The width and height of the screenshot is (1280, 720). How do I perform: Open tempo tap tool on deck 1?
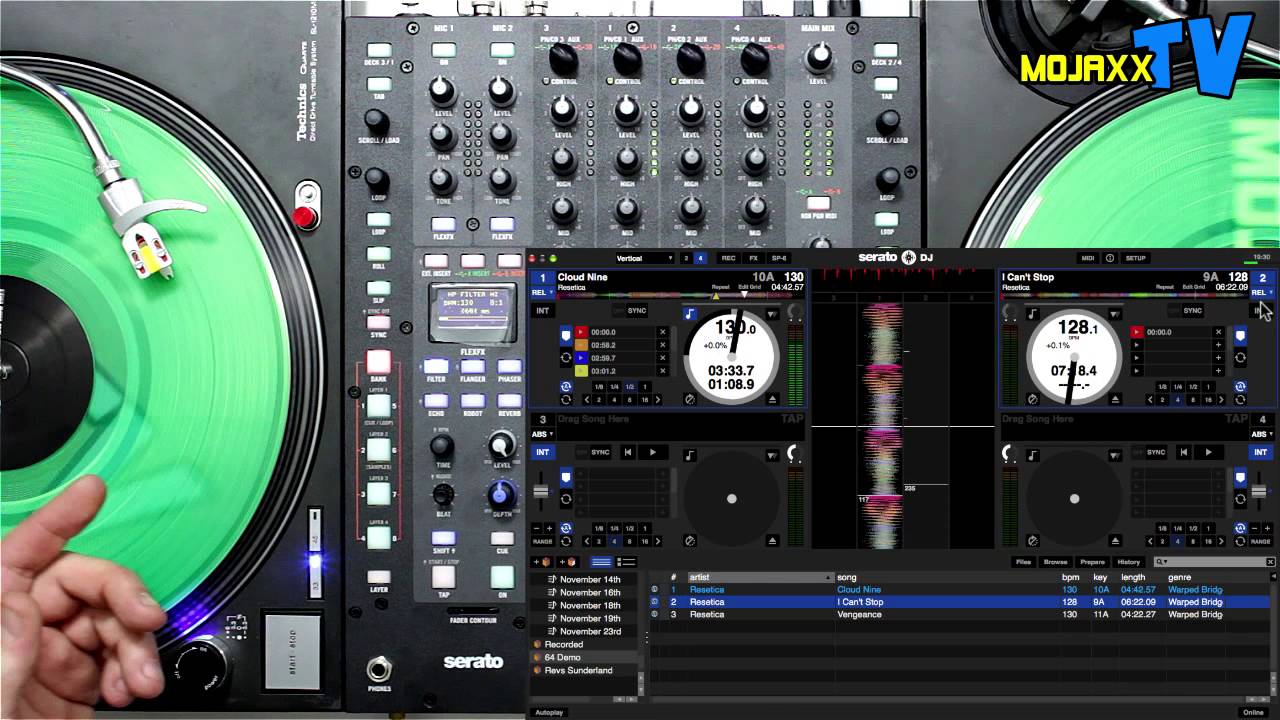click(x=690, y=400)
